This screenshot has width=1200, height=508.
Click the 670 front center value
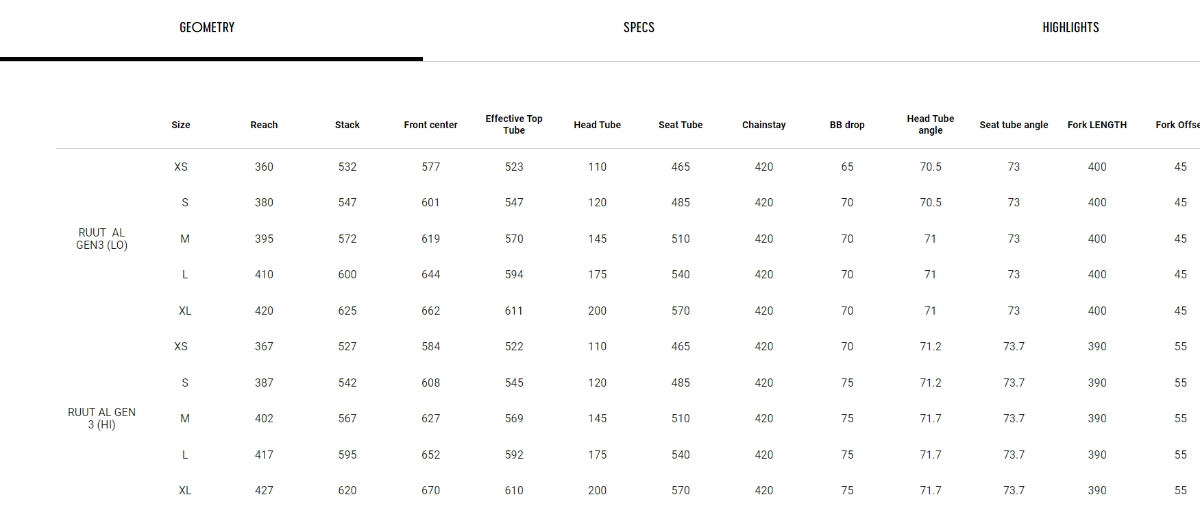click(431, 491)
